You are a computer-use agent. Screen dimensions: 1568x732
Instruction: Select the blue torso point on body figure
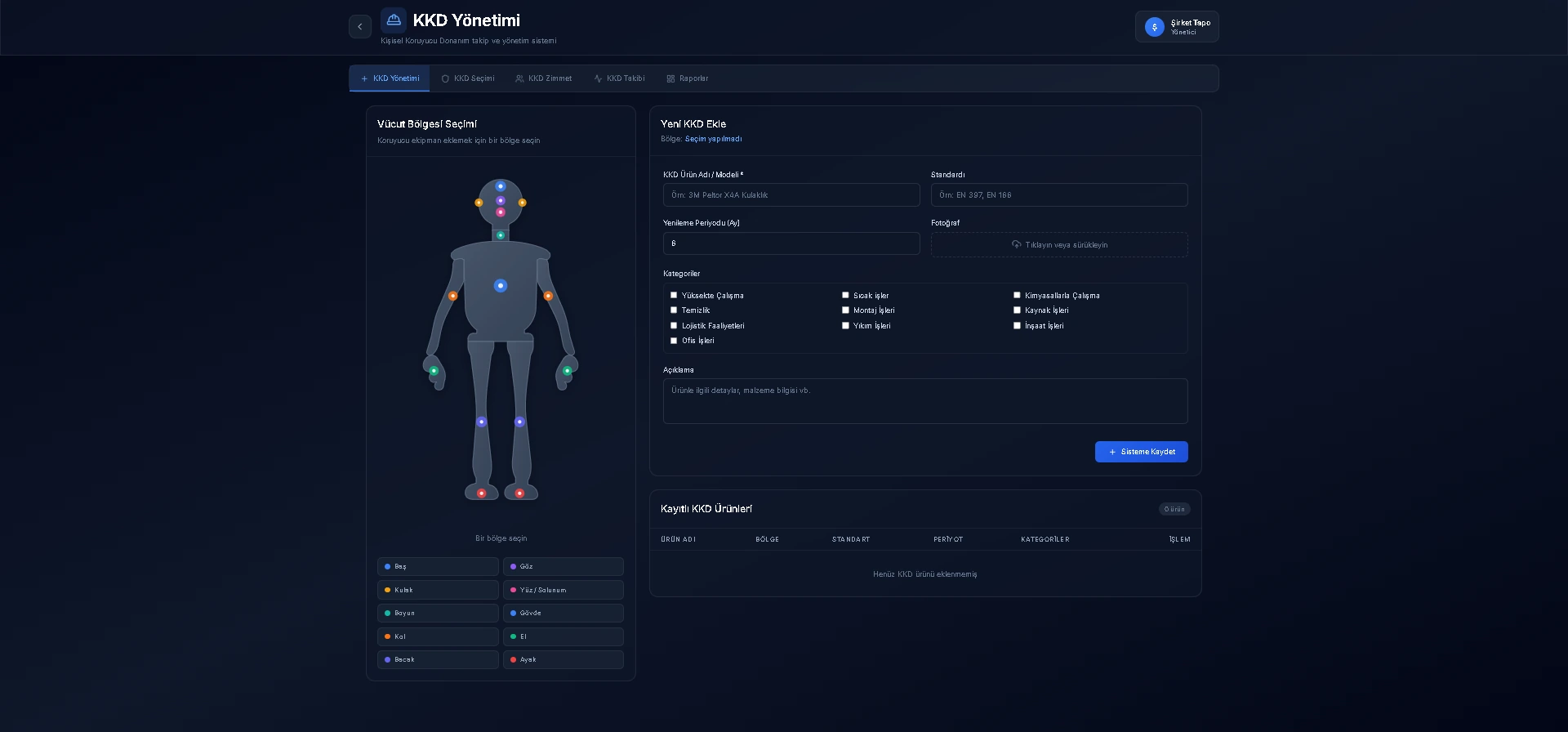tap(501, 286)
